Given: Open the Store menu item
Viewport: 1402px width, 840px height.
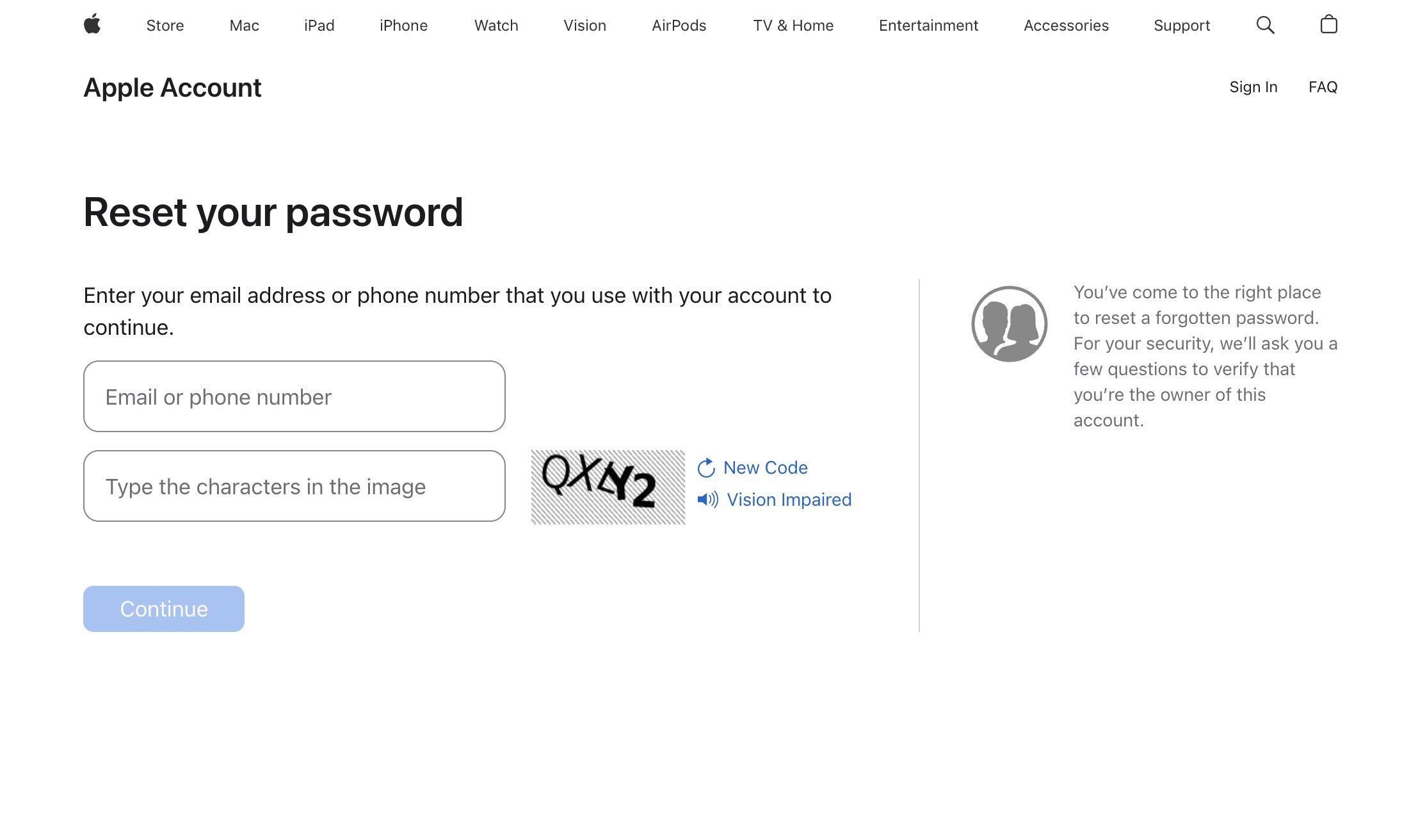Looking at the screenshot, I should coord(165,25).
